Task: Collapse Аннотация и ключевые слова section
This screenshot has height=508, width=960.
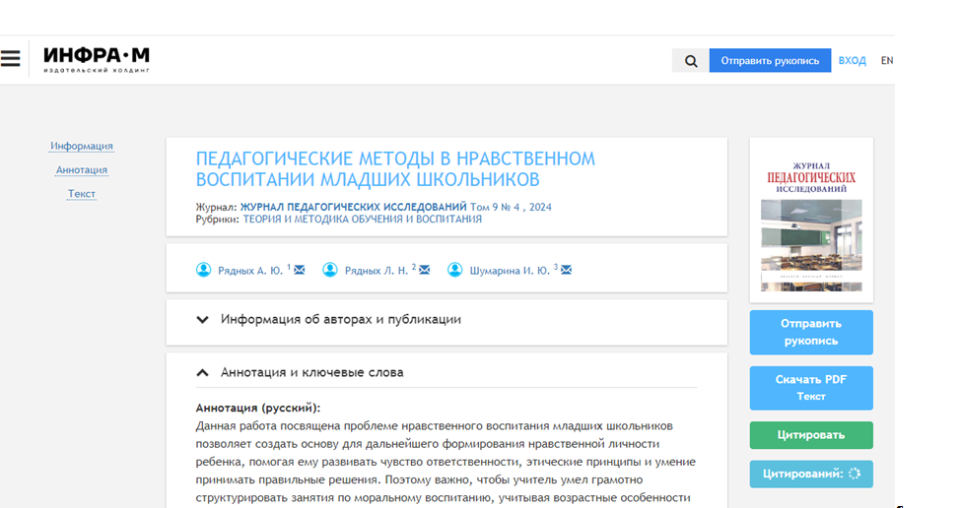Action: coord(203,372)
